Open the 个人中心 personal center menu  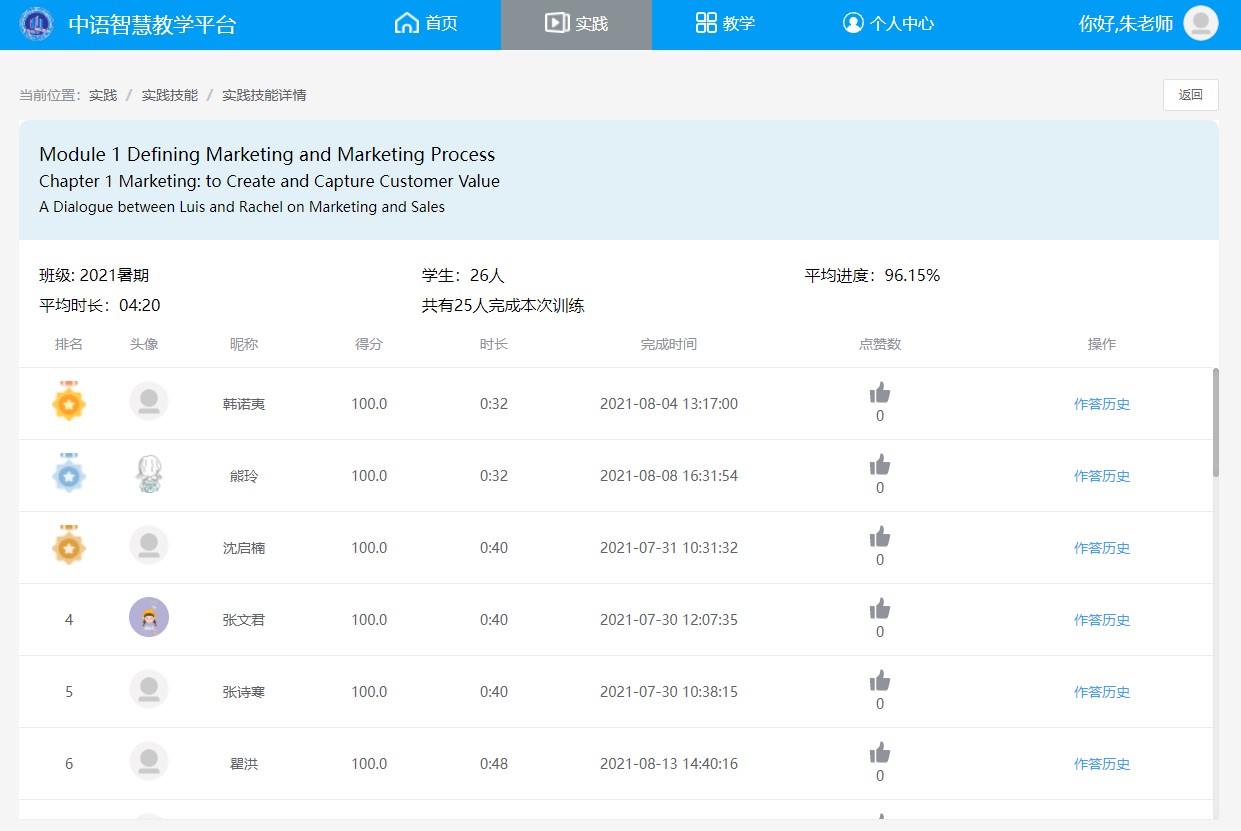point(888,23)
